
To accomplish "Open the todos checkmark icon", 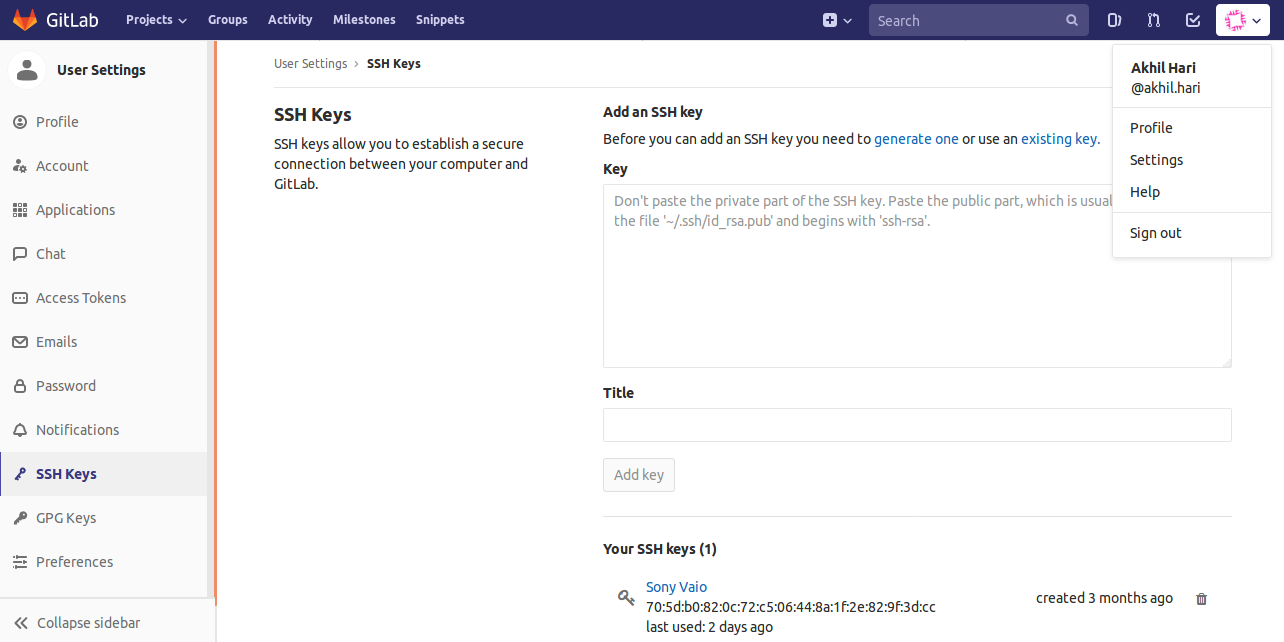I will point(1192,20).
